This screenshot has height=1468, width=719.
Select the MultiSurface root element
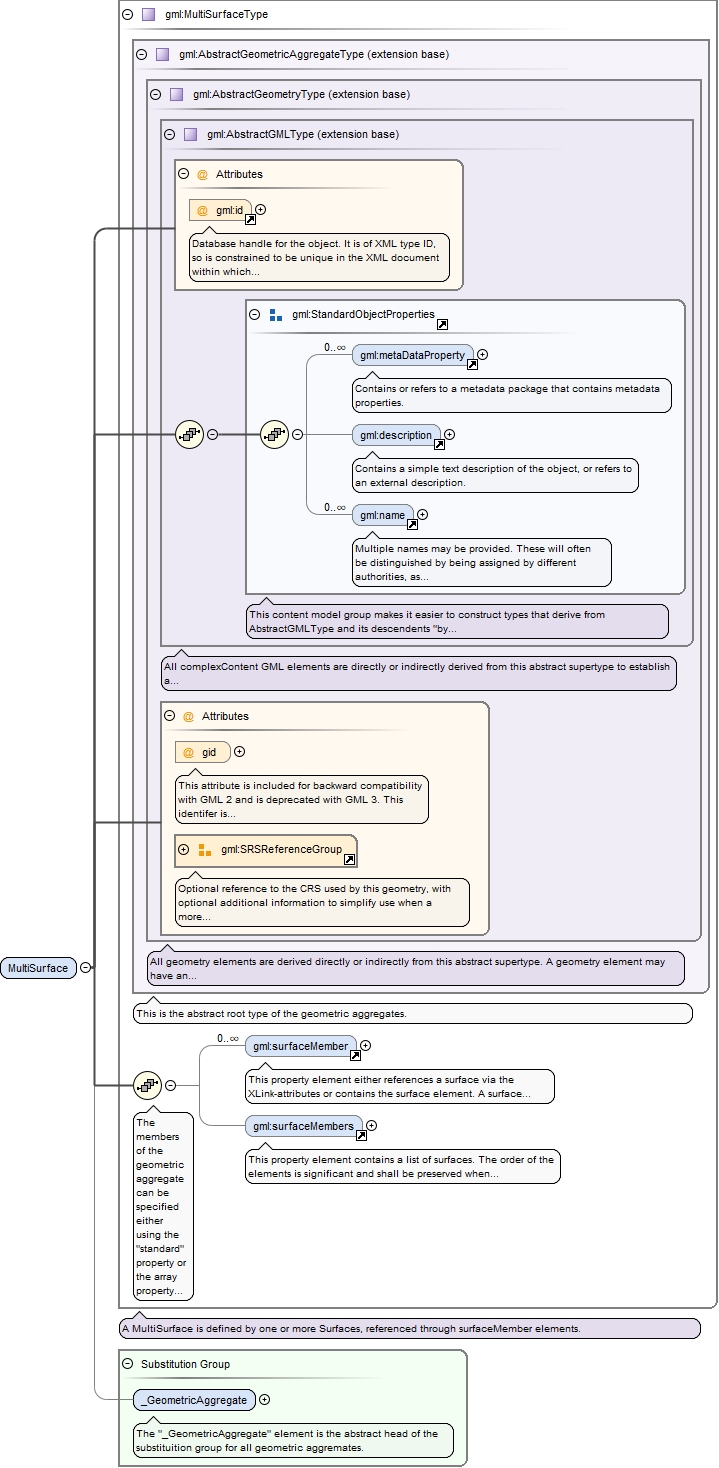coord(38,968)
